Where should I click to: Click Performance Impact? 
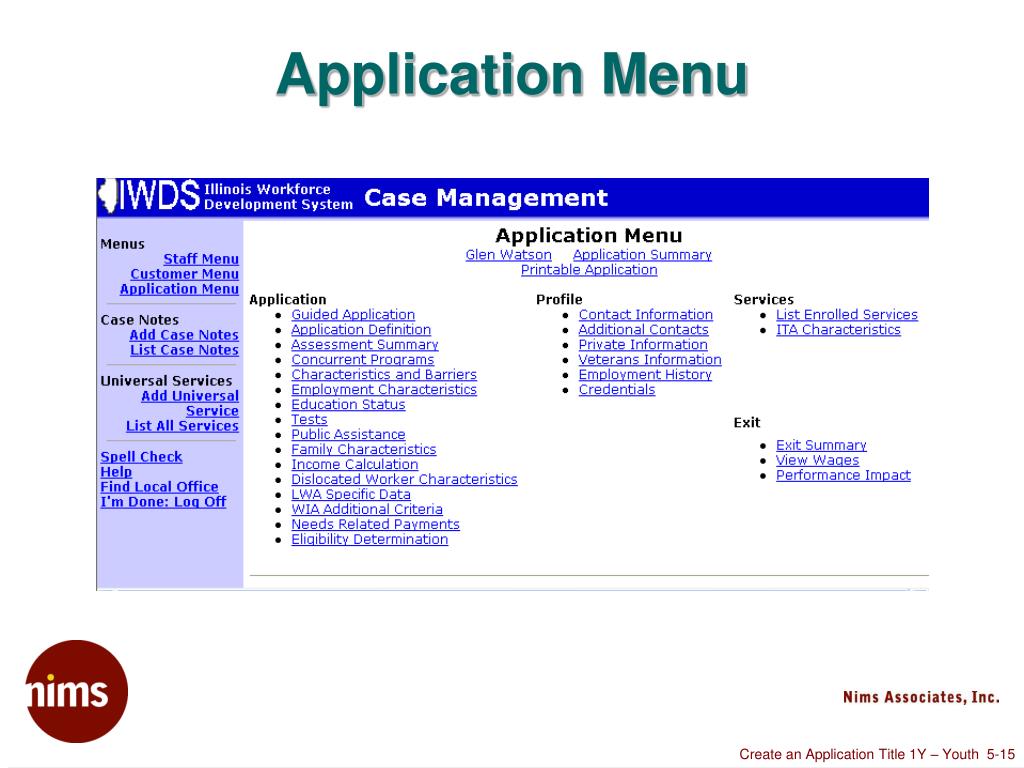point(843,475)
